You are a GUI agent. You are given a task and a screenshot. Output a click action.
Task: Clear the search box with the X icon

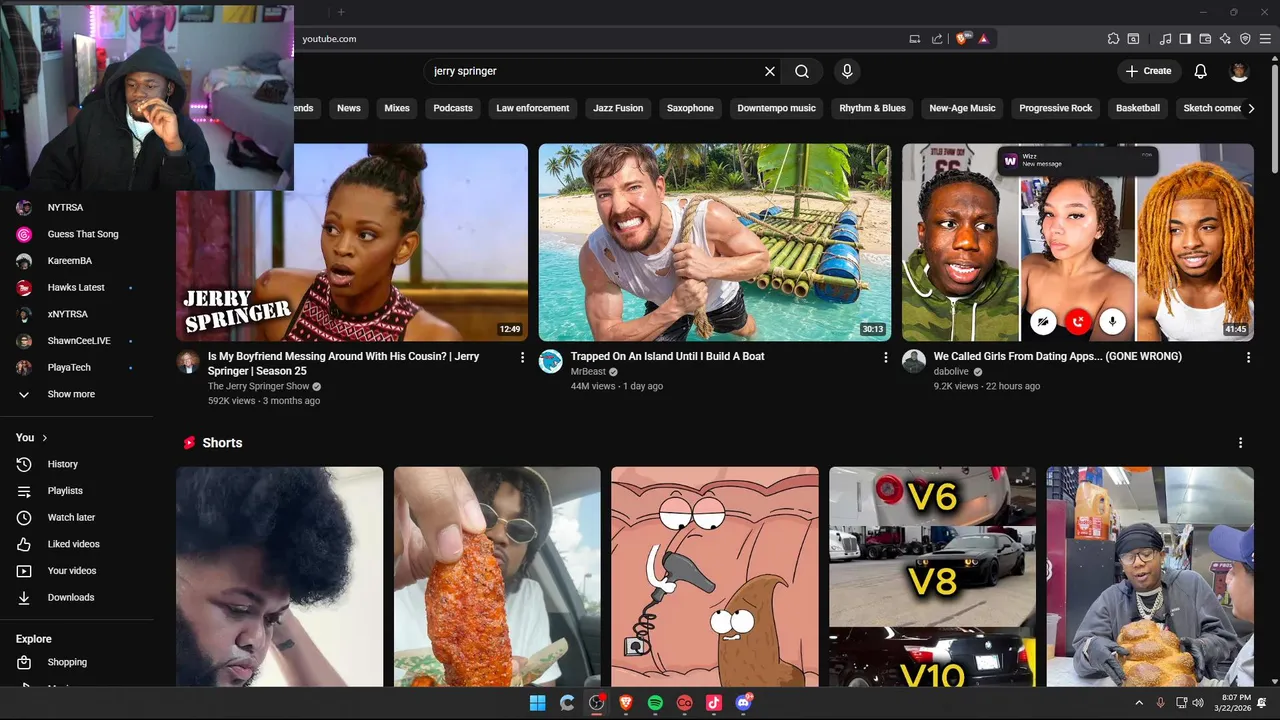[x=770, y=71]
